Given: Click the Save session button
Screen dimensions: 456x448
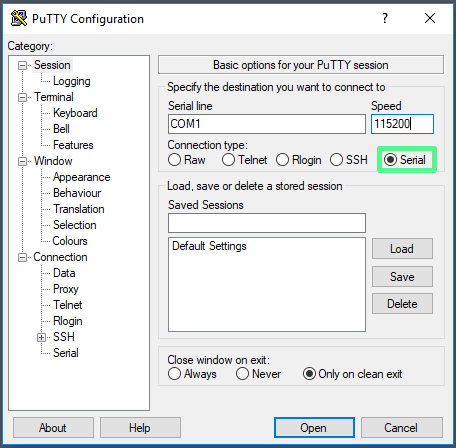Looking at the screenshot, I should [402, 276].
